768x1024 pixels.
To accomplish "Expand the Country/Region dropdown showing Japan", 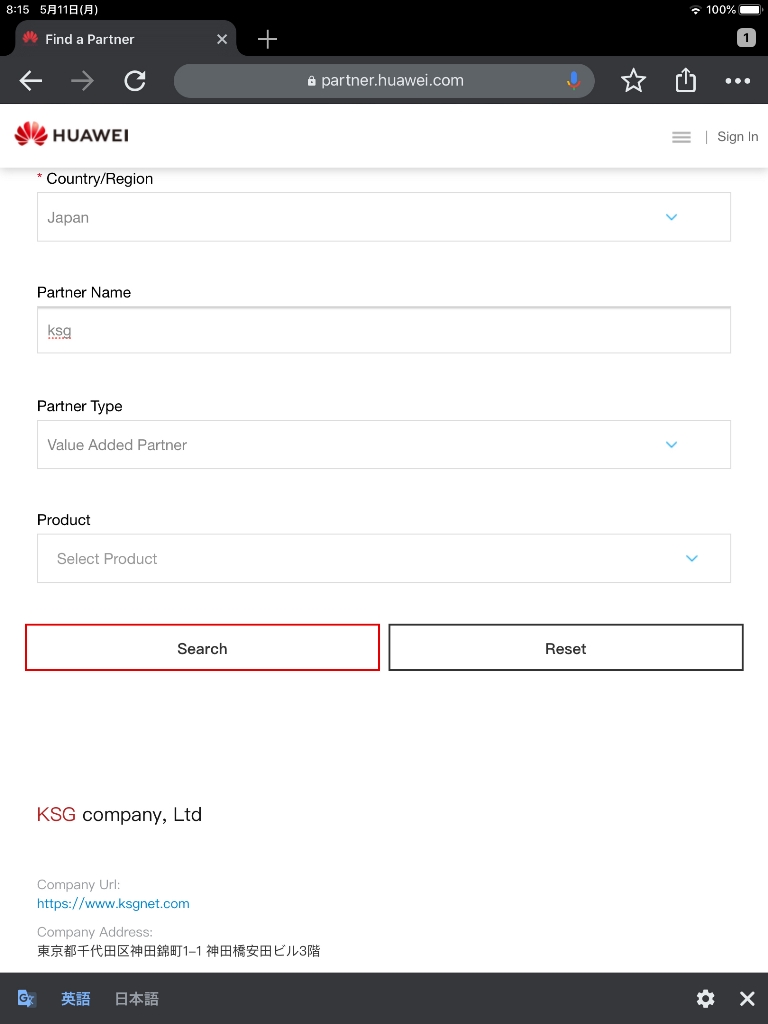I will 383,217.
